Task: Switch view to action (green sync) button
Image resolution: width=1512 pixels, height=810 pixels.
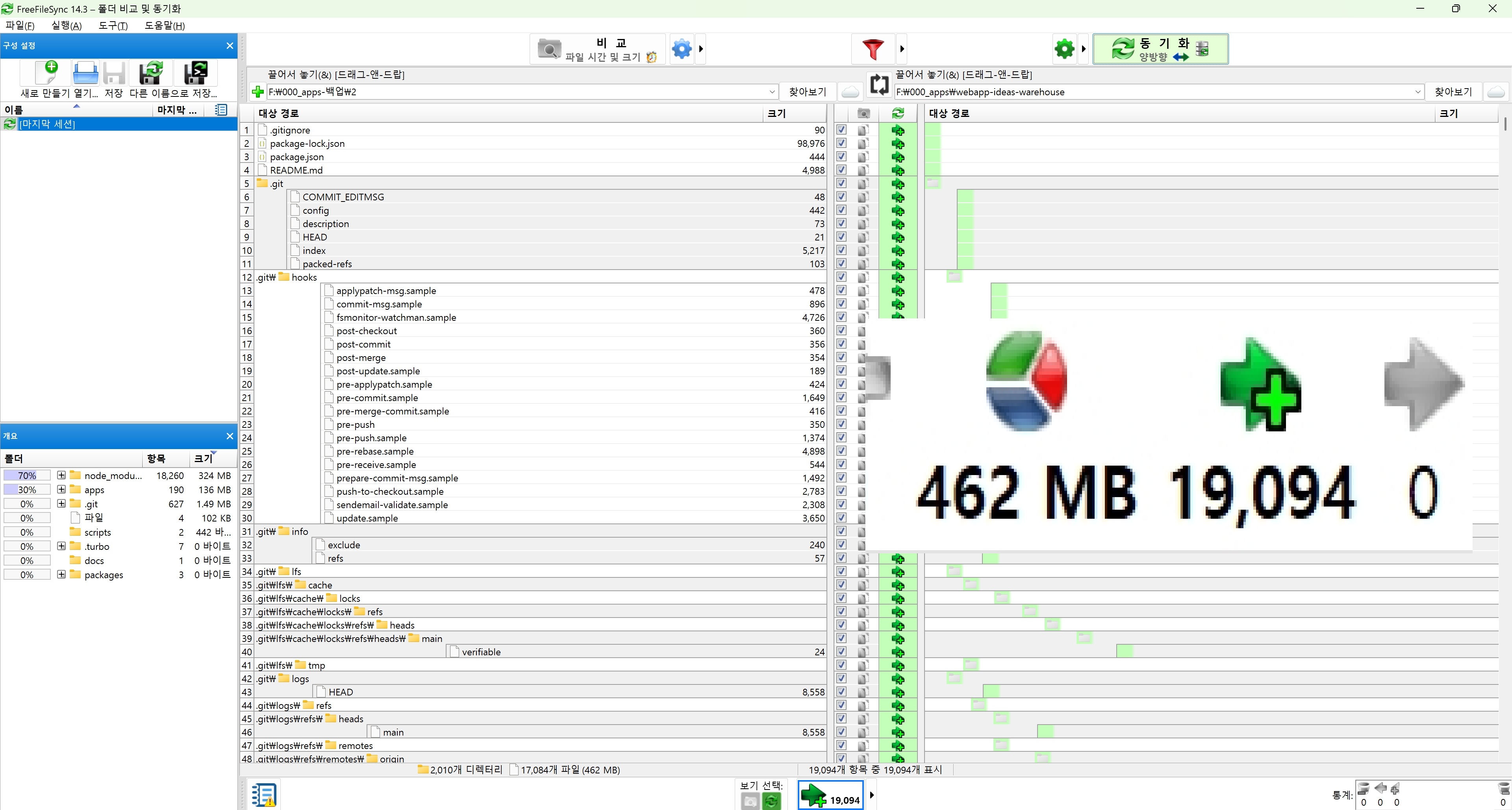Action: coord(771,801)
